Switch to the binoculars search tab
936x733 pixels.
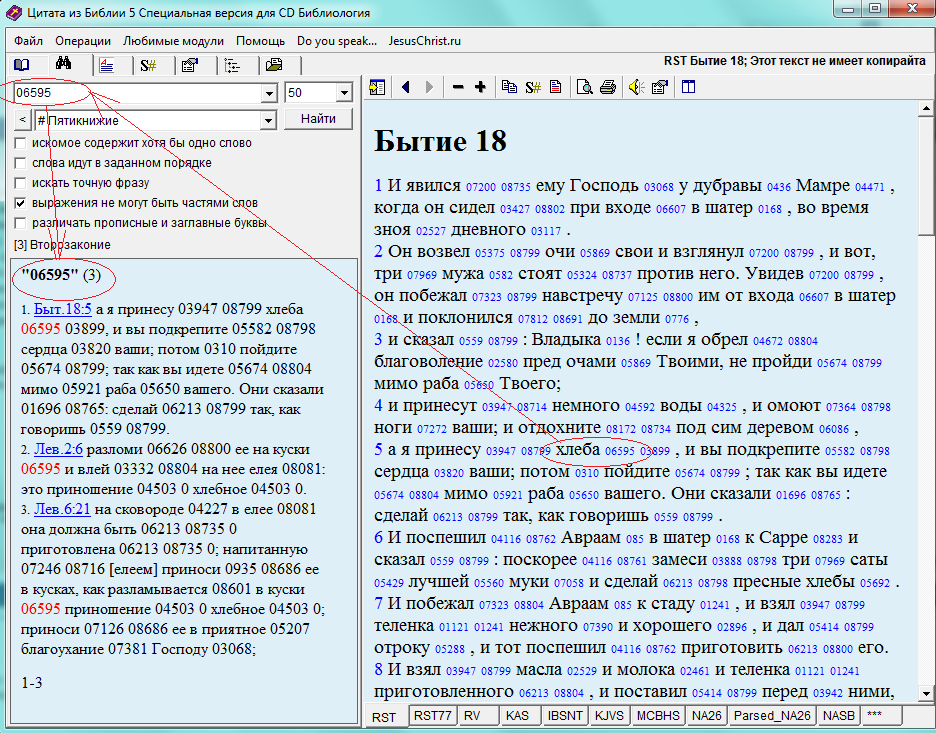point(63,63)
